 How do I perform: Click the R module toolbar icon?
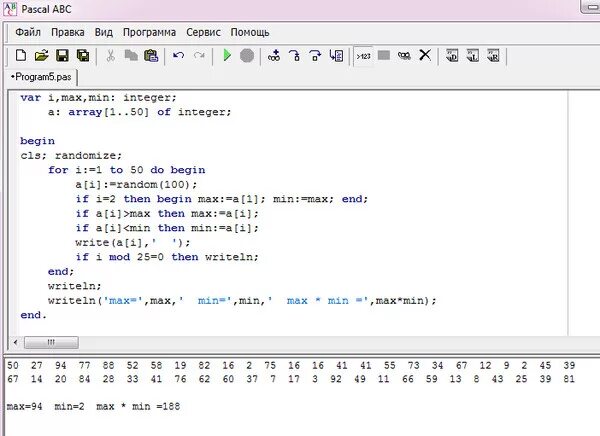click(493, 56)
